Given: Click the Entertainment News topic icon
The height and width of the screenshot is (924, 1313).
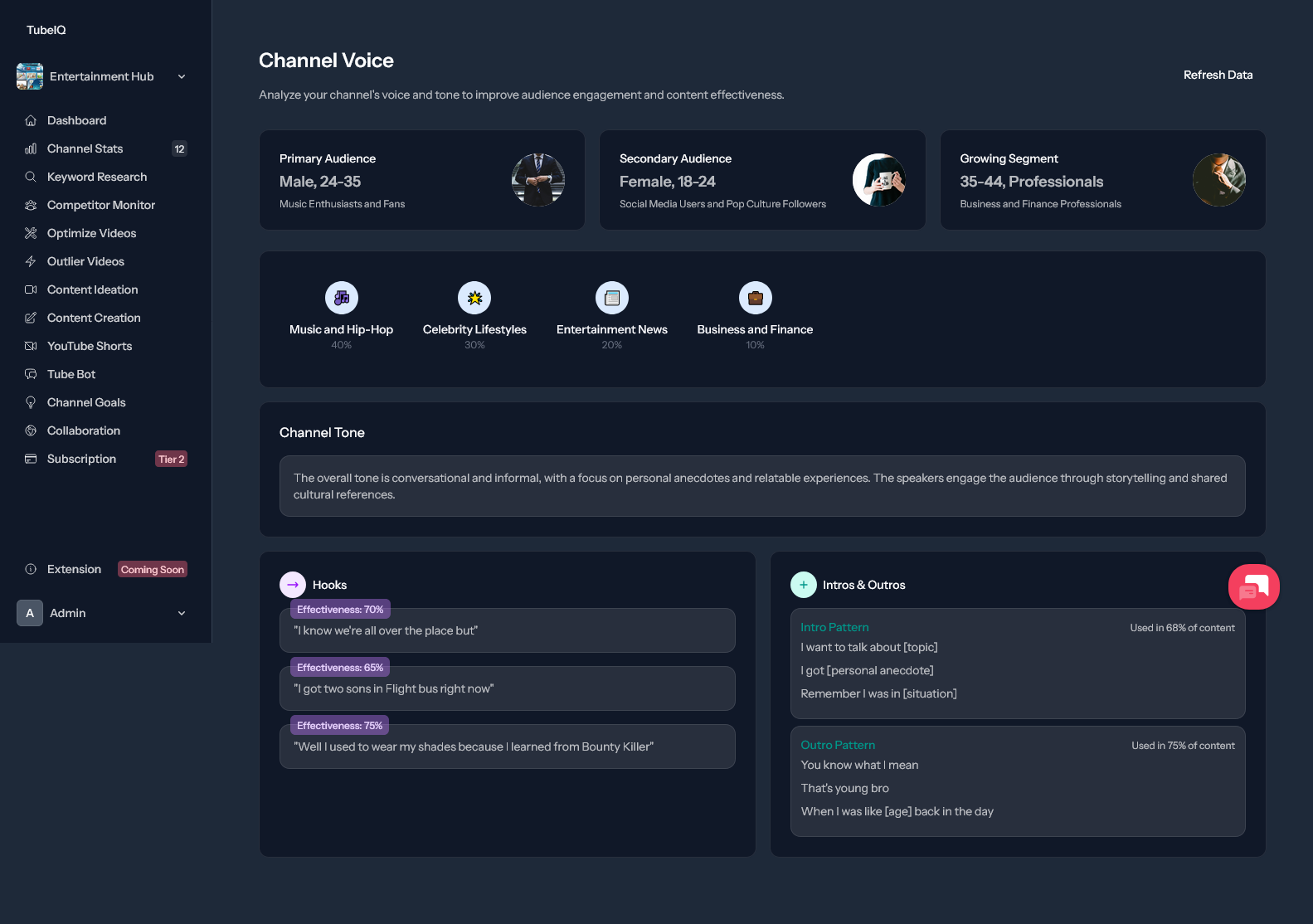Looking at the screenshot, I should [x=612, y=298].
